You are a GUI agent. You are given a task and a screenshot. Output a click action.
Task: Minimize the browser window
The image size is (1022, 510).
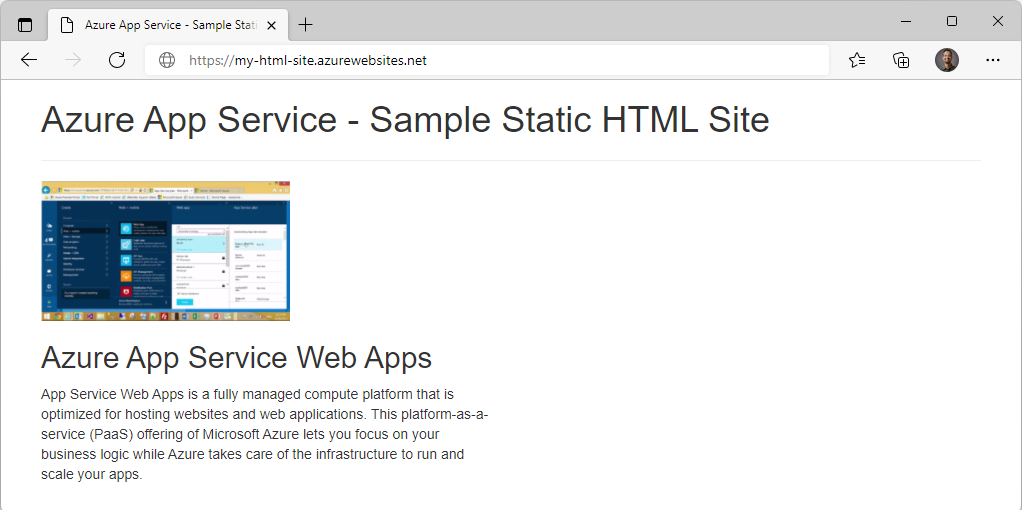(906, 21)
